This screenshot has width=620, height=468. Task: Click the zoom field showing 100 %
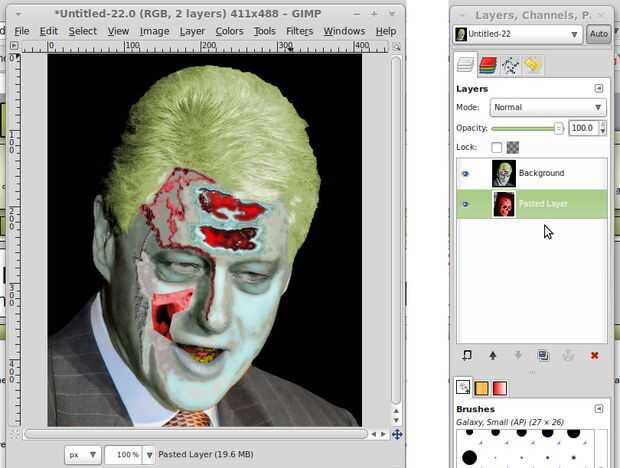point(124,455)
